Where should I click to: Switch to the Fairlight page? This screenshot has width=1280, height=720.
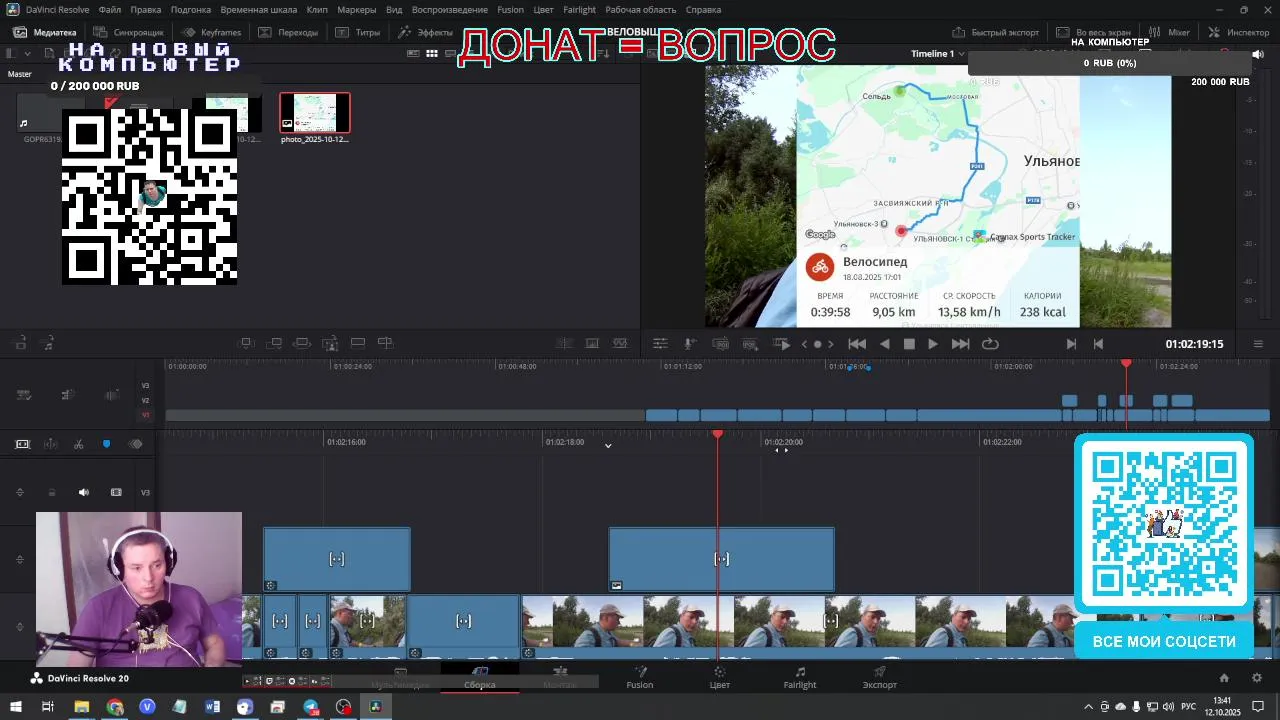(800, 678)
